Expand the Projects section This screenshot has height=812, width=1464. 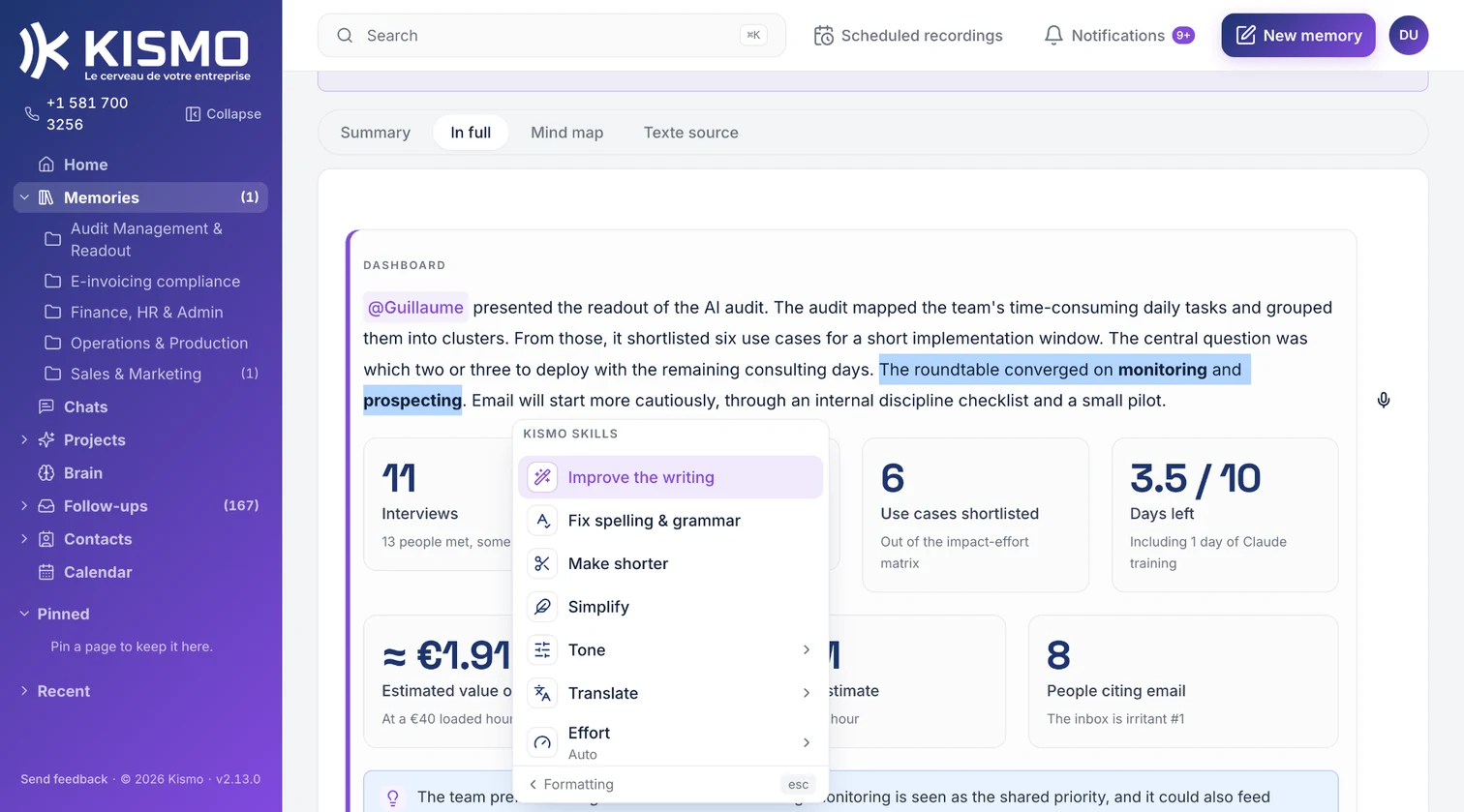pyautogui.click(x=24, y=439)
